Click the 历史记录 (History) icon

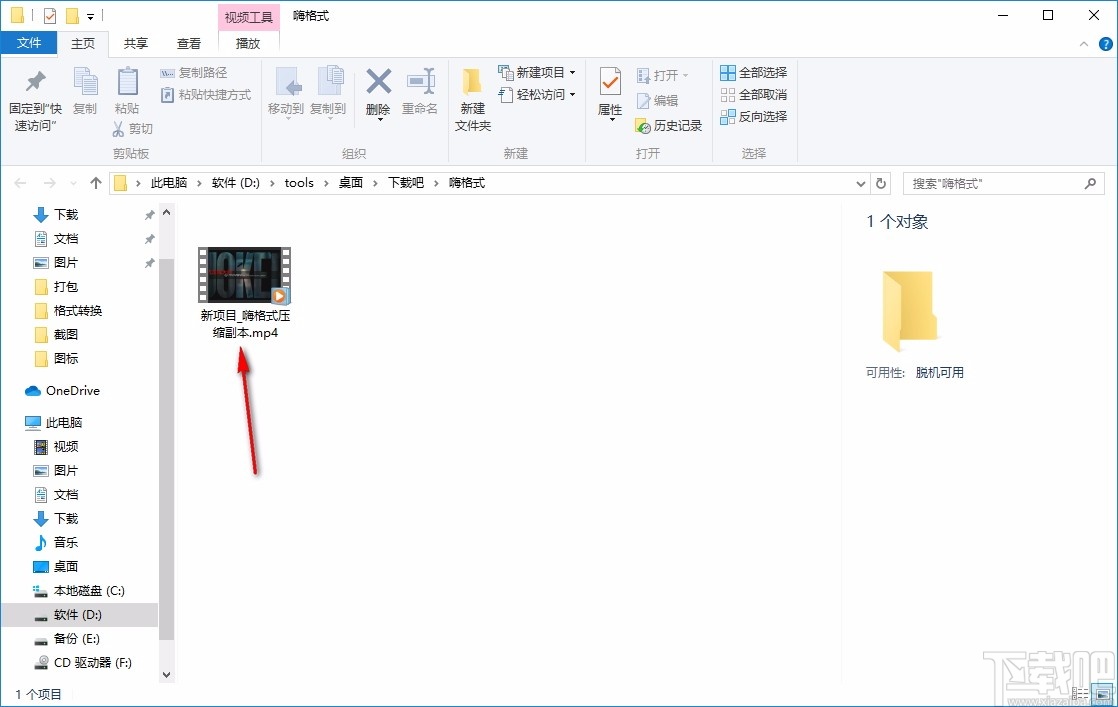tap(668, 126)
